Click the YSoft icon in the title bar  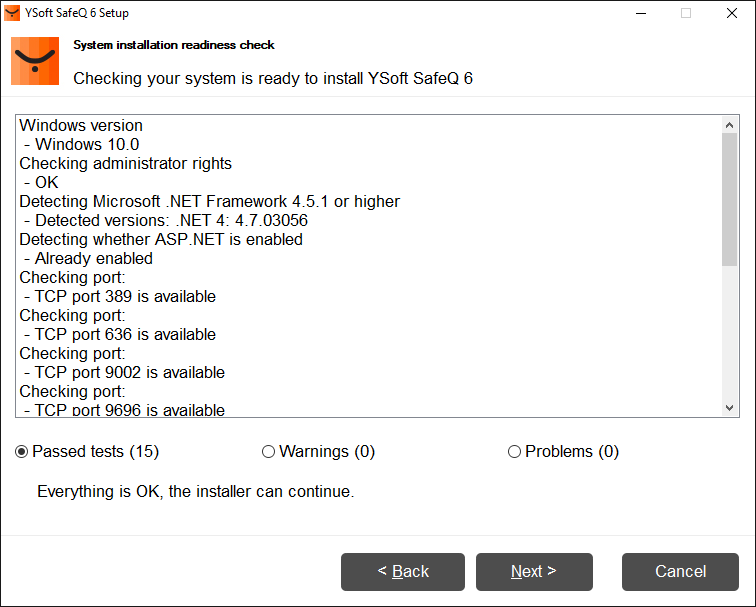pyautogui.click(x=12, y=13)
